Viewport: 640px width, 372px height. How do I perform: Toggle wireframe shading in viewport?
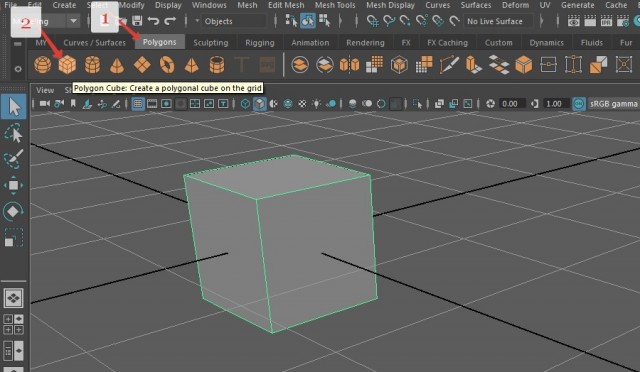(x=245, y=104)
